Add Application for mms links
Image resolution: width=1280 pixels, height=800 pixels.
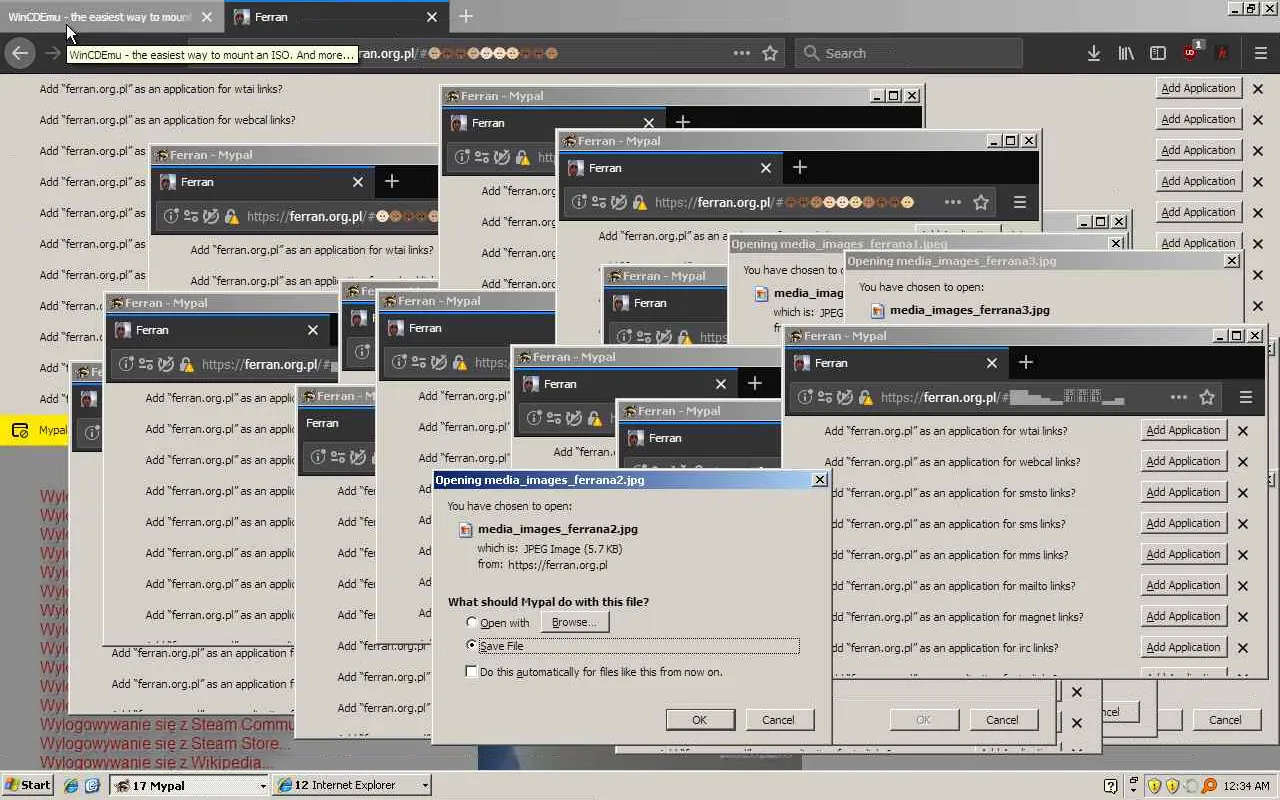1184,554
